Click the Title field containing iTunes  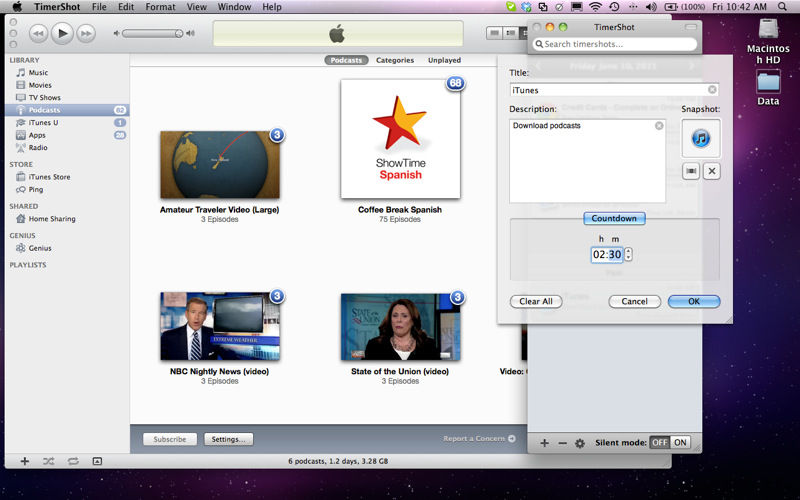coord(614,90)
